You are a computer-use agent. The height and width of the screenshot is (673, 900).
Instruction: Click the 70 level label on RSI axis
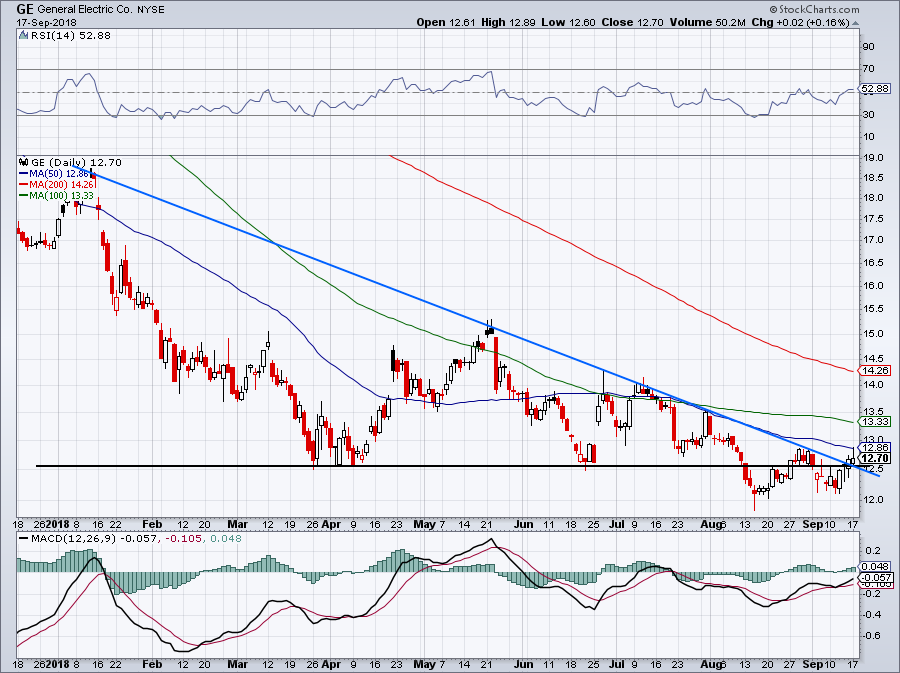pyautogui.click(x=868, y=69)
